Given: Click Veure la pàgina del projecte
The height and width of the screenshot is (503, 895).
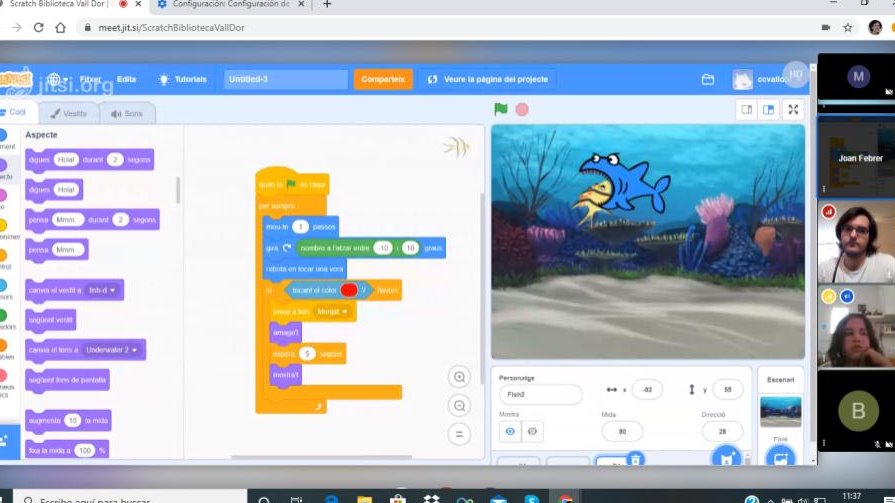Looking at the screenshot, I should [488, 79].
